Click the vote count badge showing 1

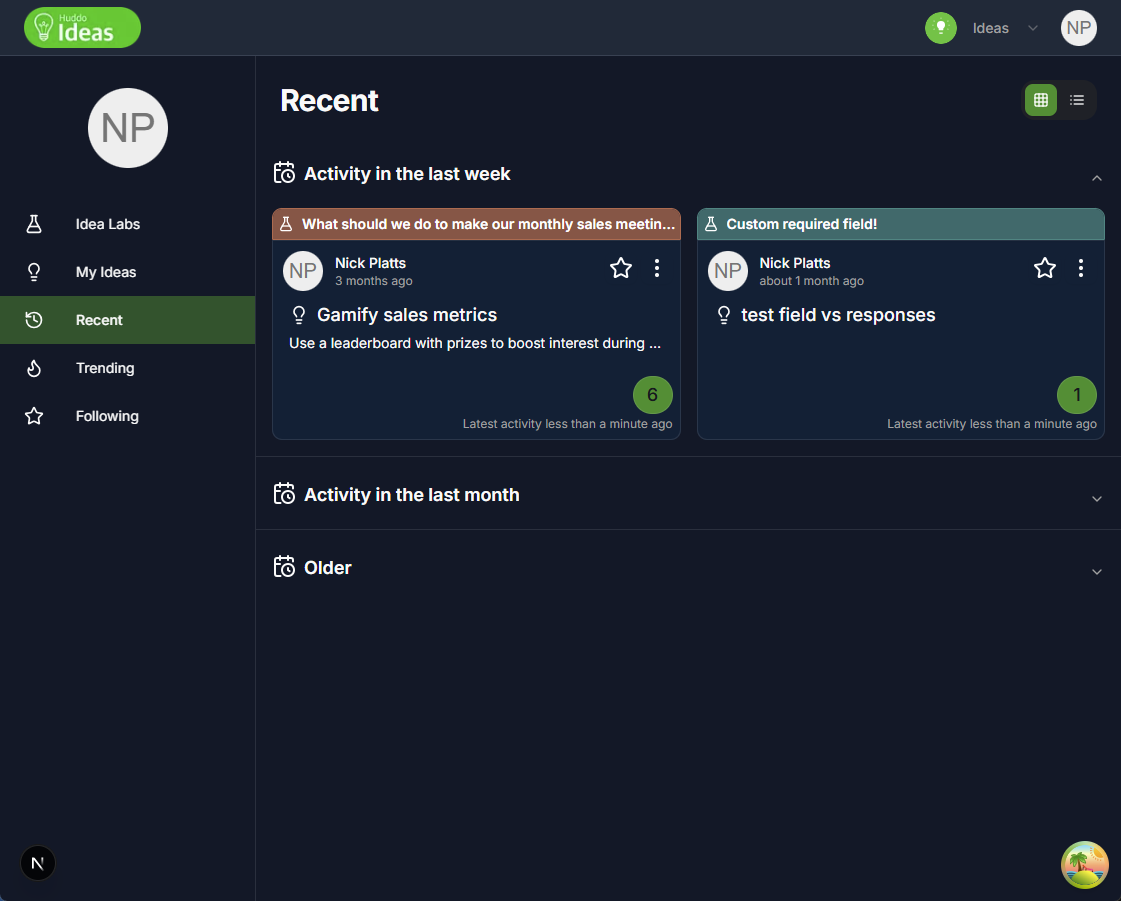[x=1077, y=395]
